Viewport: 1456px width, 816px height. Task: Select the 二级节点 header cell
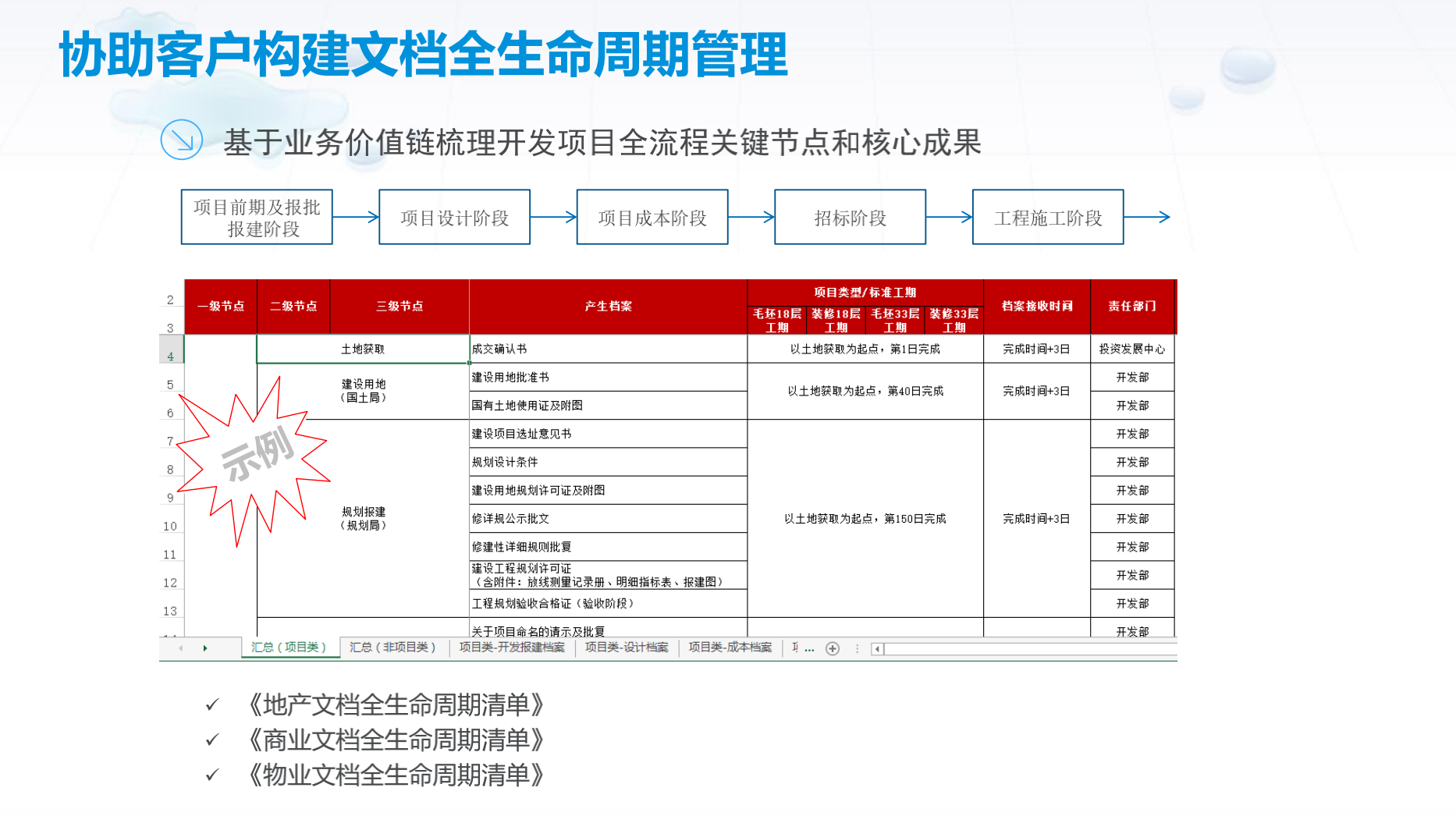point(293,307)
